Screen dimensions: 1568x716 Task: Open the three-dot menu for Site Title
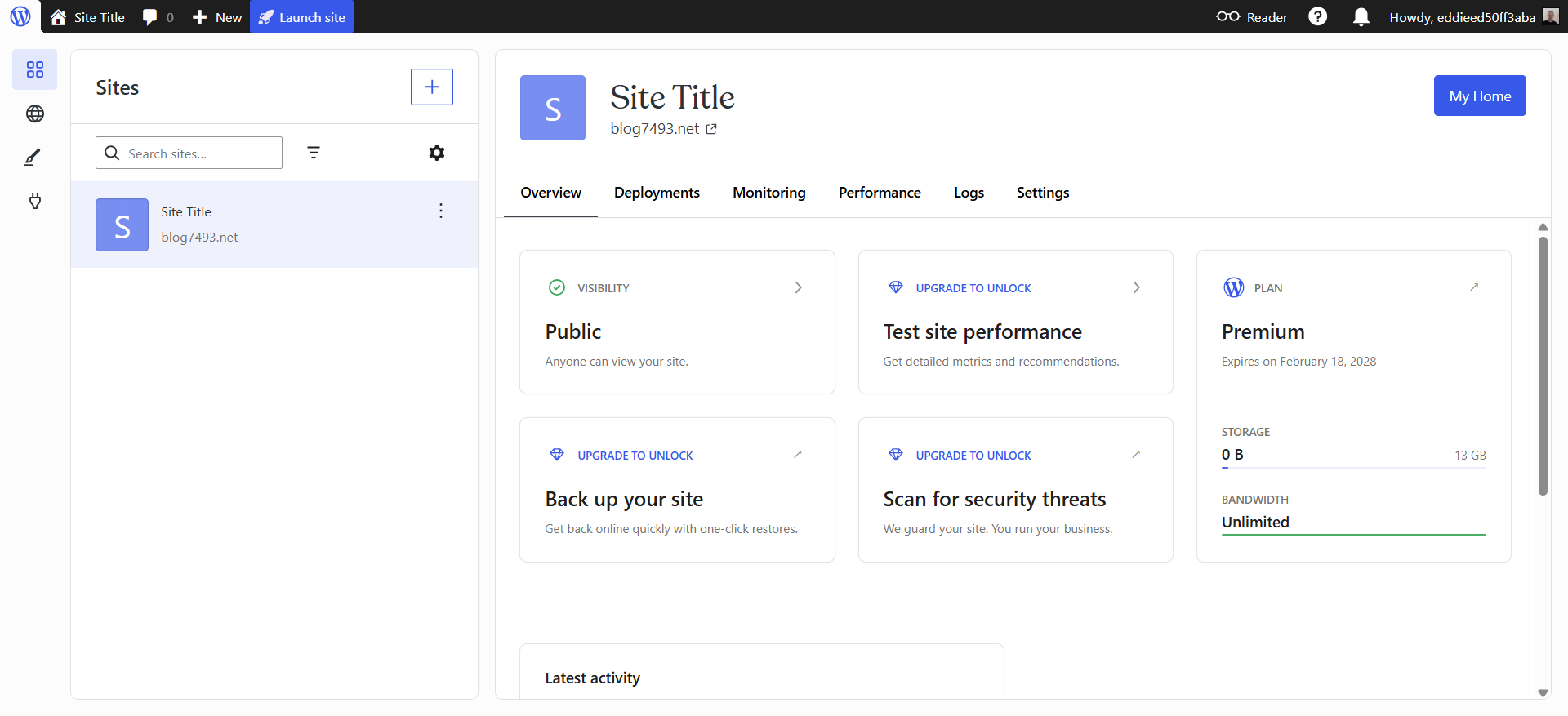(441, 211)
